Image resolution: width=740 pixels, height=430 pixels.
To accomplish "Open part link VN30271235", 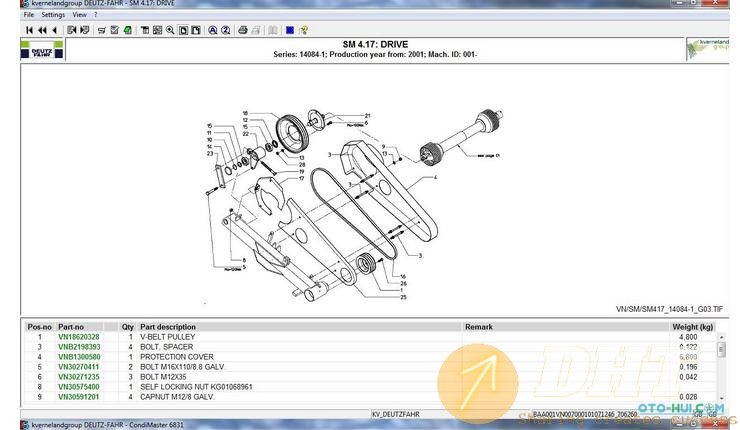I will click(x=79, y=377).
